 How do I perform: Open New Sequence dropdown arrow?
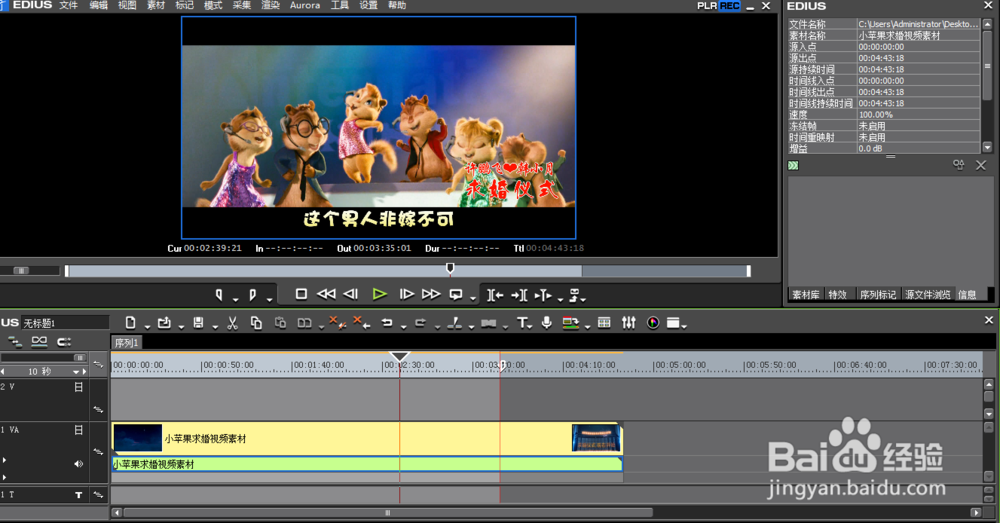pyautogui.click(x=147, y=327)
